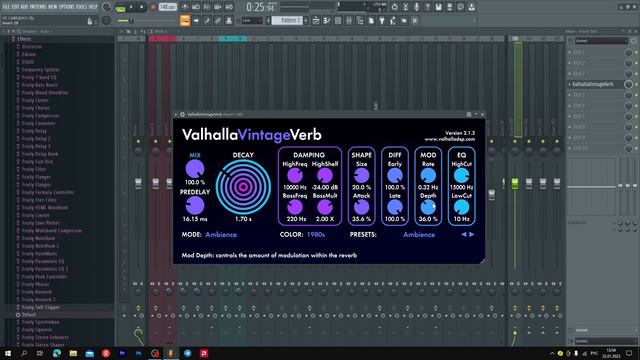
Task: Click the chain link icon in second toolbar row
Action: click(x=218, y=20)
